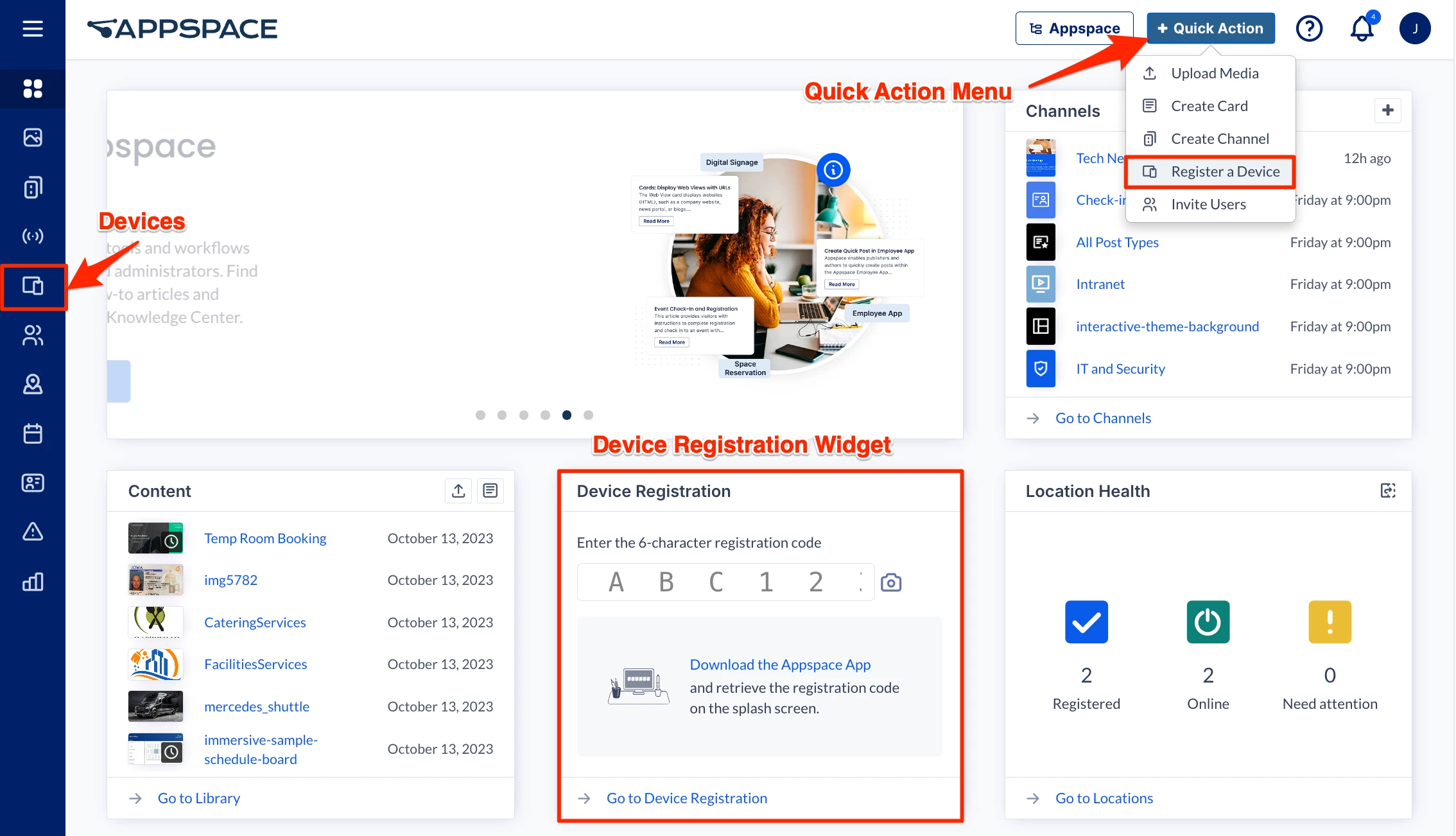Select the last carousel pagination dot

[x=588, y=415]
